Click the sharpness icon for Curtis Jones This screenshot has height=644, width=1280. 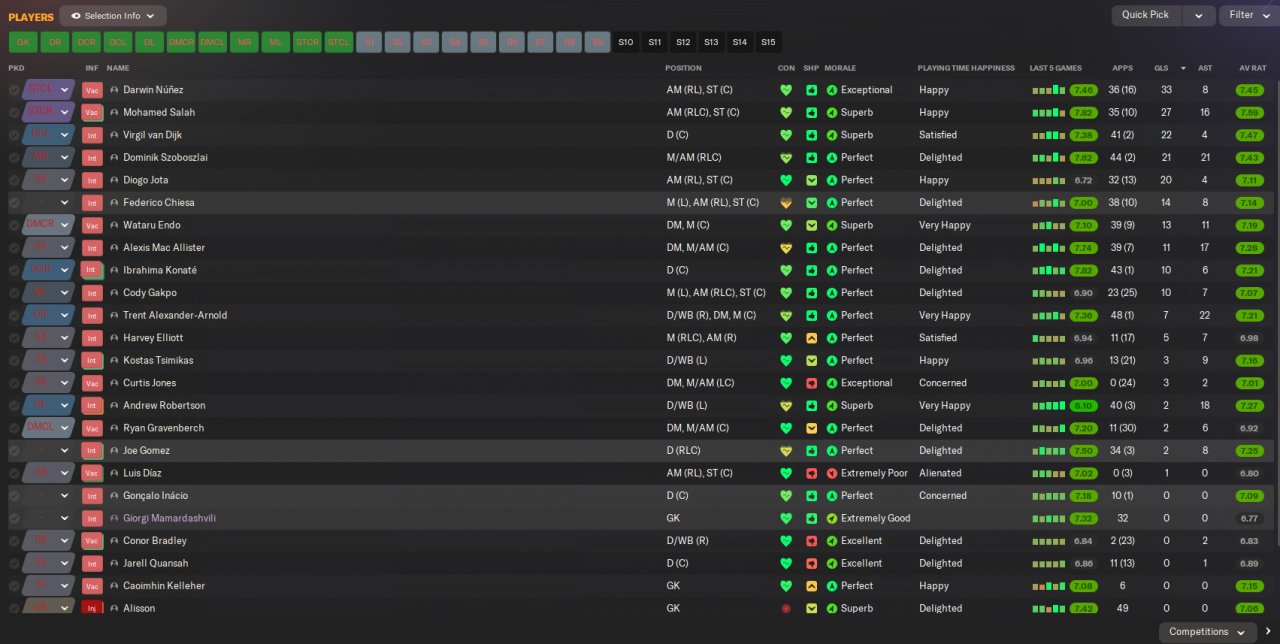(x=811, y=383)
